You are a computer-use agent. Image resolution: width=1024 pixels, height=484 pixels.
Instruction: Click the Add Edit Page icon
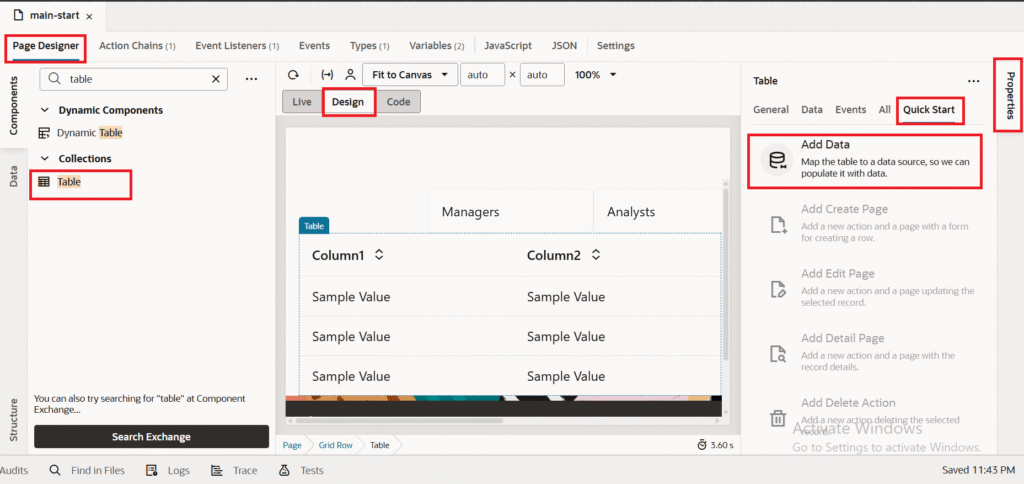[x=778, y=289]
